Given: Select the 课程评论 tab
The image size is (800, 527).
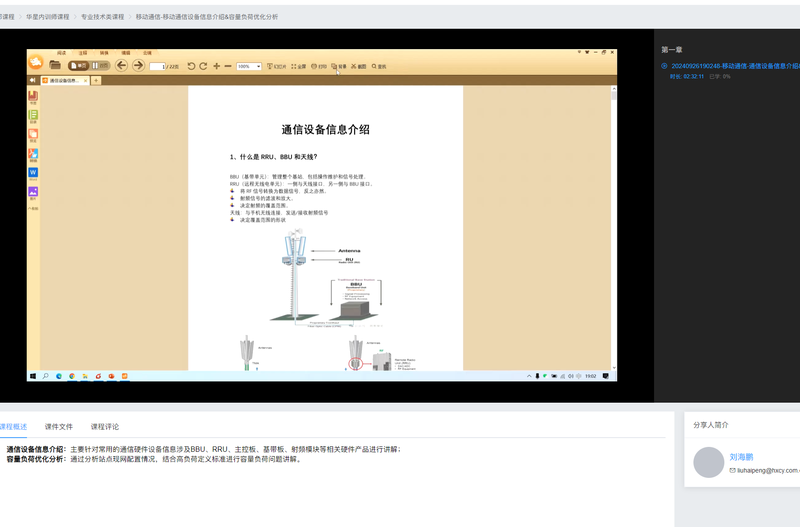Looking at the screenshot, I should coord(105,426).
